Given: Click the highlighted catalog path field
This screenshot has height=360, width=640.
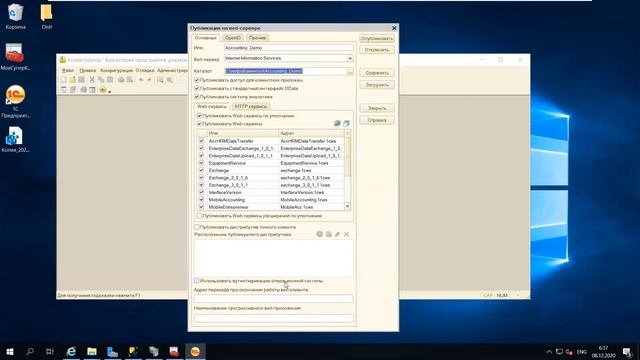Looking at the screenshot, I should (285, 71).
